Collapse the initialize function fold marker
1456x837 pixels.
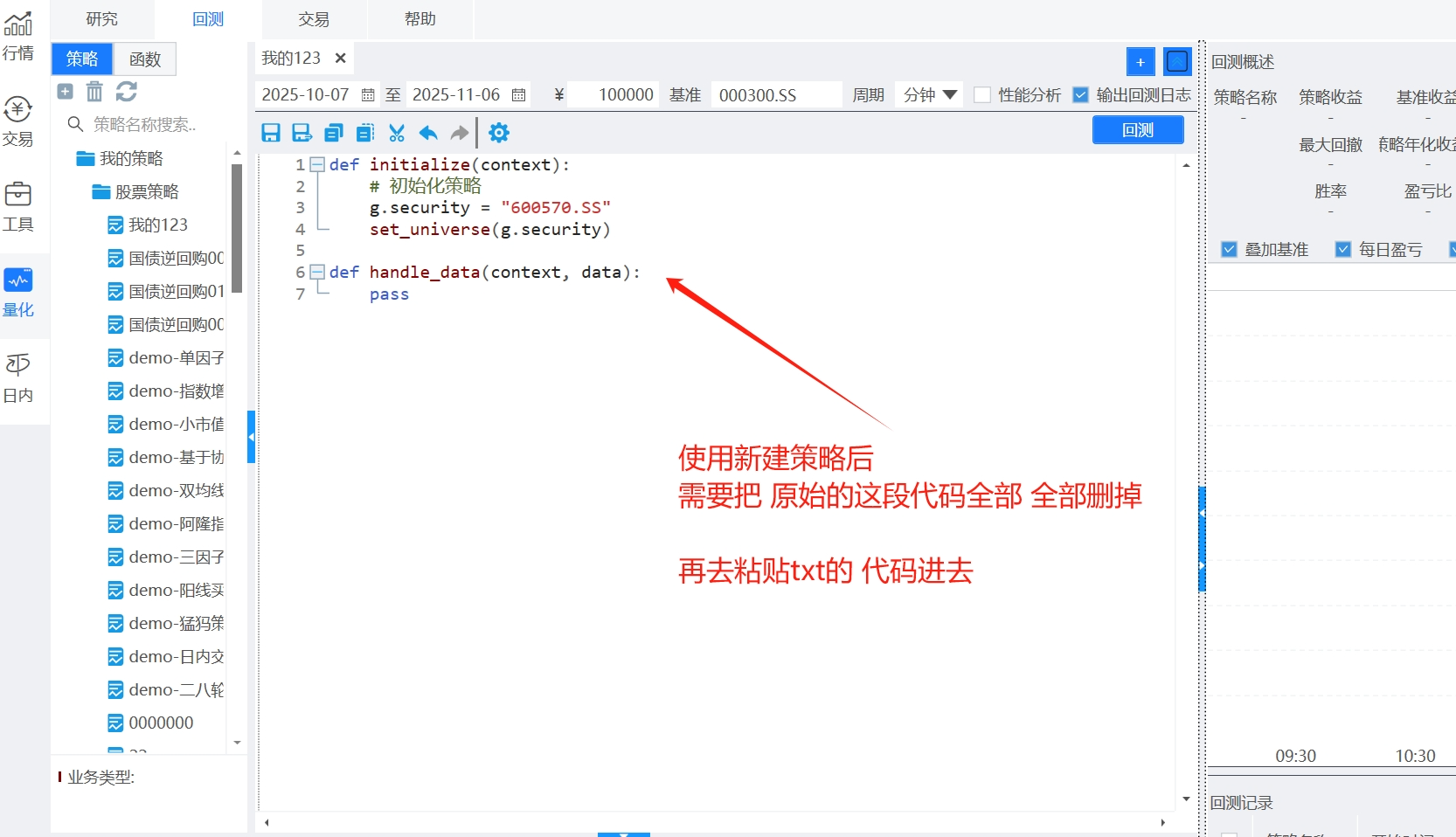tap(317, 164)
